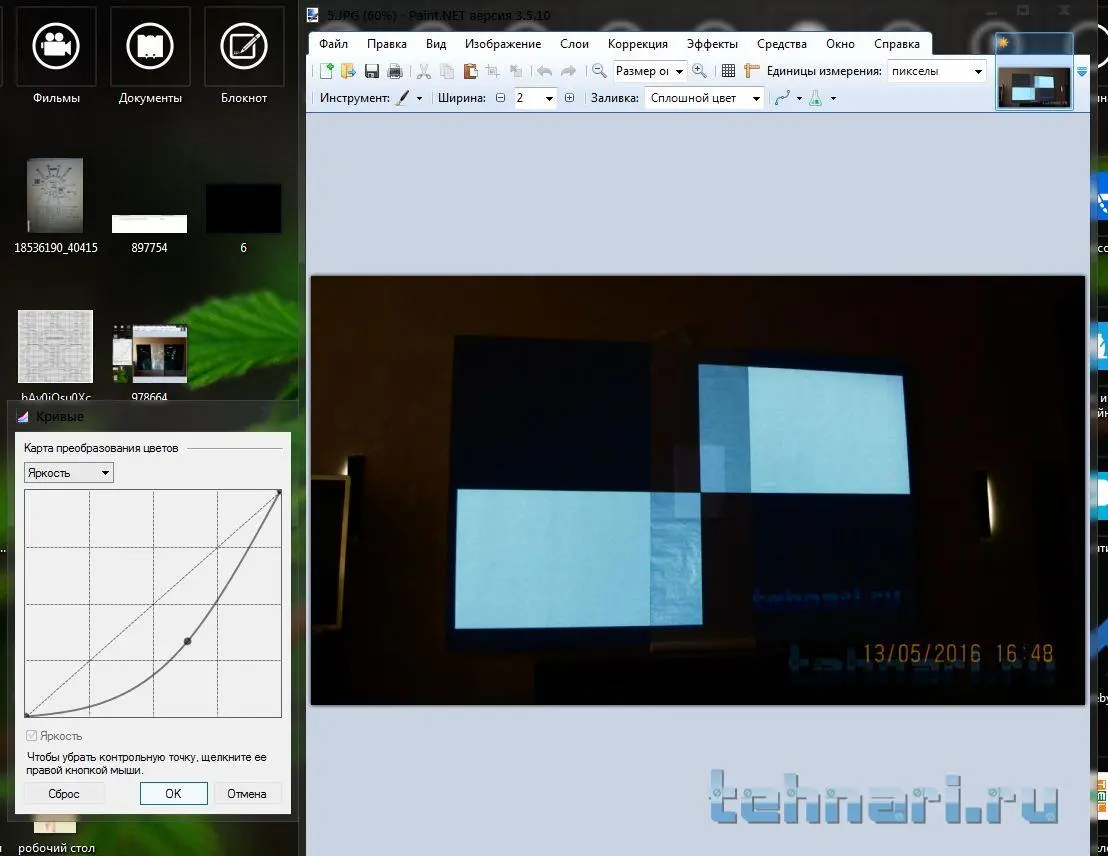Click the blending mode flask icon
Screen dimensions: 1108x856
click(x=815, y=98)
